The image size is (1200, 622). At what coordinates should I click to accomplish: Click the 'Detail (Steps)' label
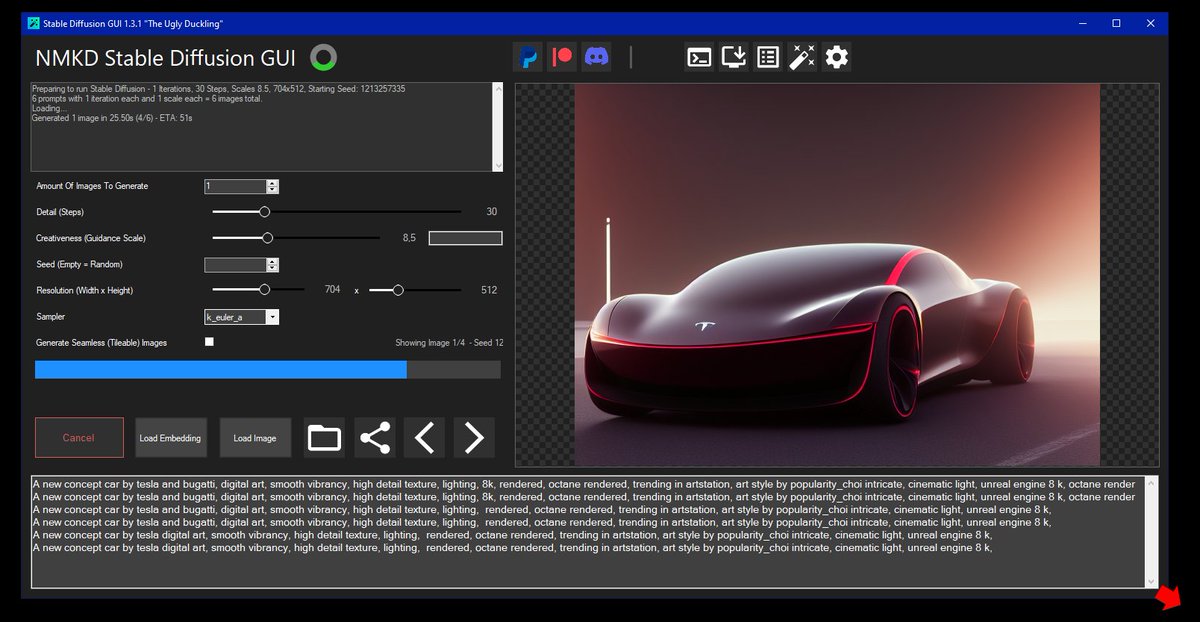click(60, 212)
